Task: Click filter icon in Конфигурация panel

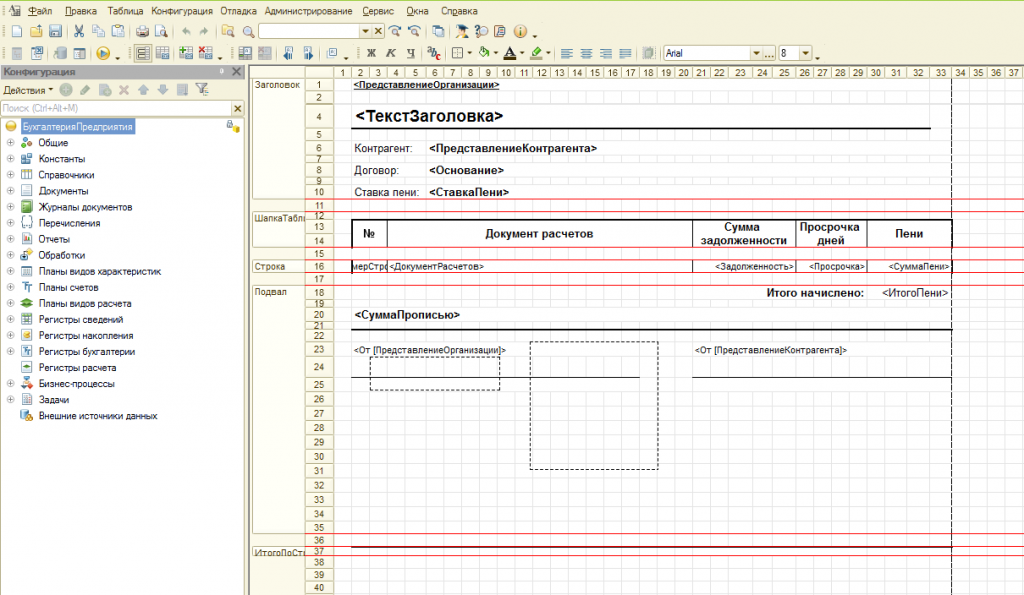Action: [201, 90]
